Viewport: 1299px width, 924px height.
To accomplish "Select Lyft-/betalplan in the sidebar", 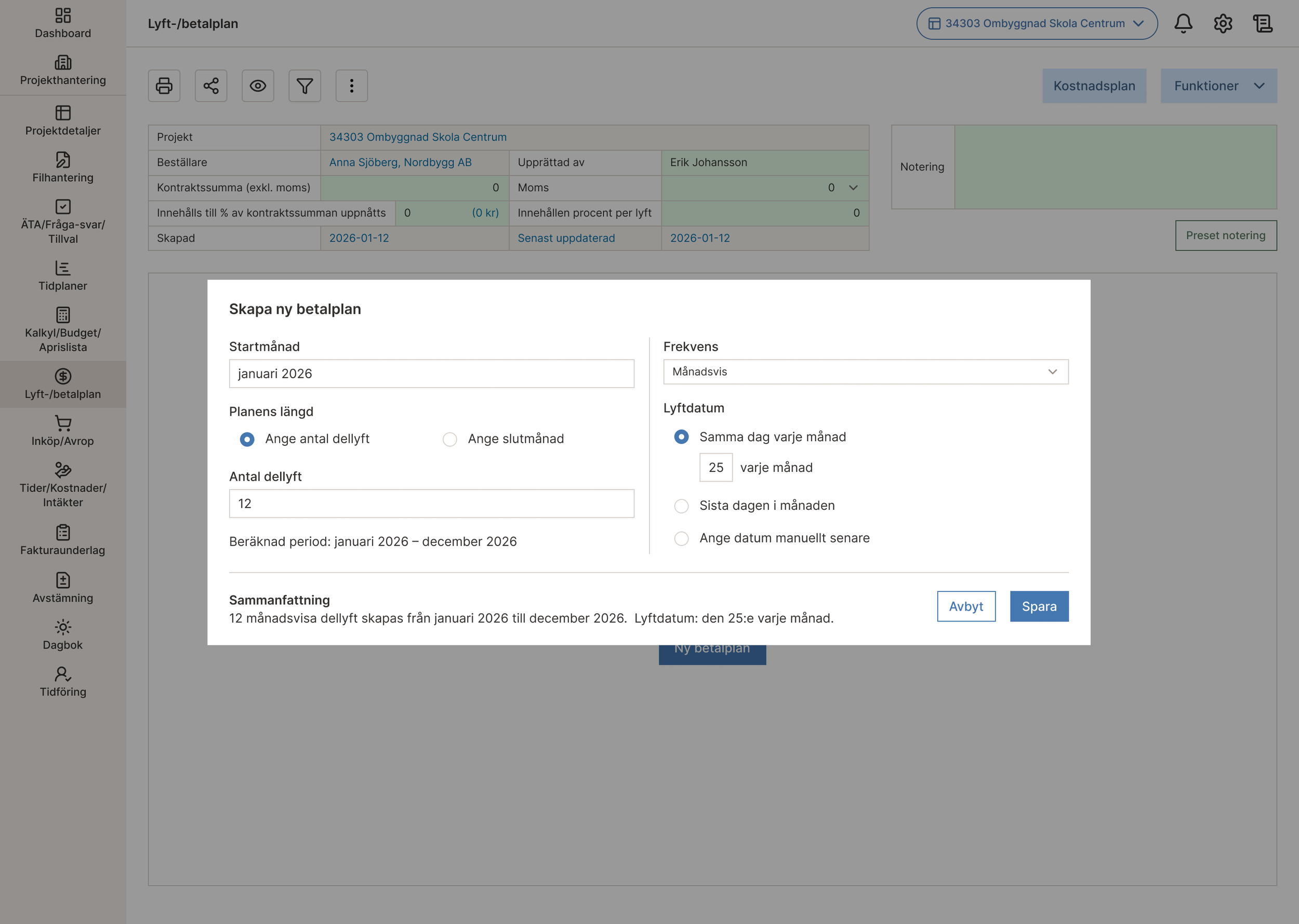I will pyautogui.click(x=62, y=384).
